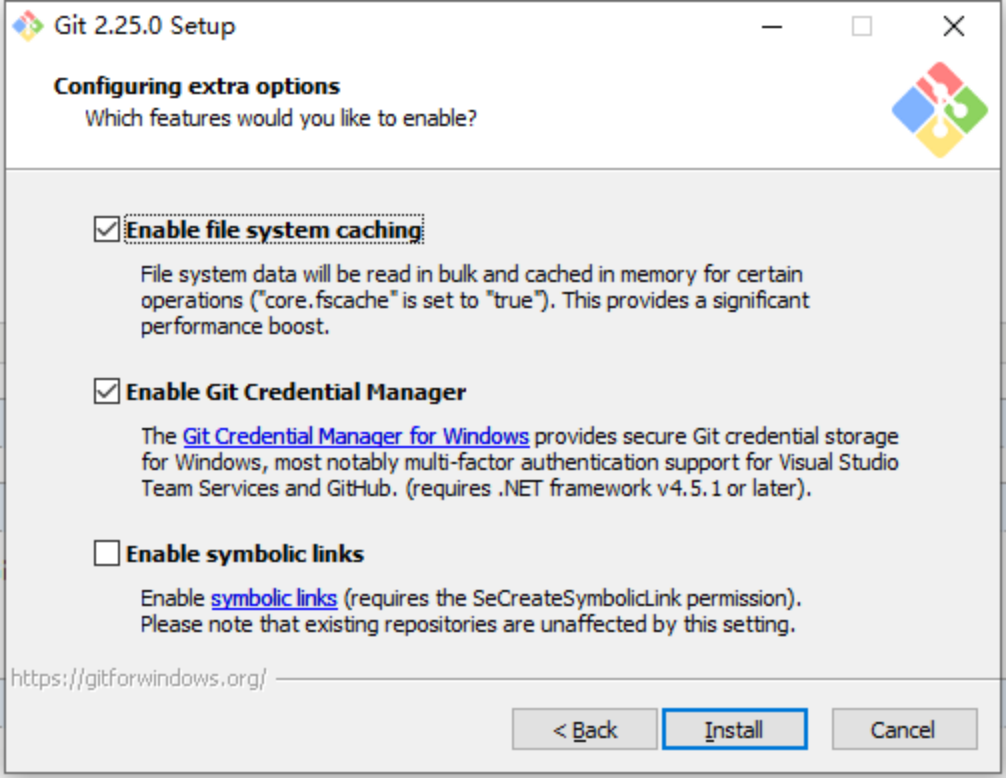Screen dimensions: 1006x778
Task: Follow the 'symbolic links' hyperlink
Action: (274, 598)
